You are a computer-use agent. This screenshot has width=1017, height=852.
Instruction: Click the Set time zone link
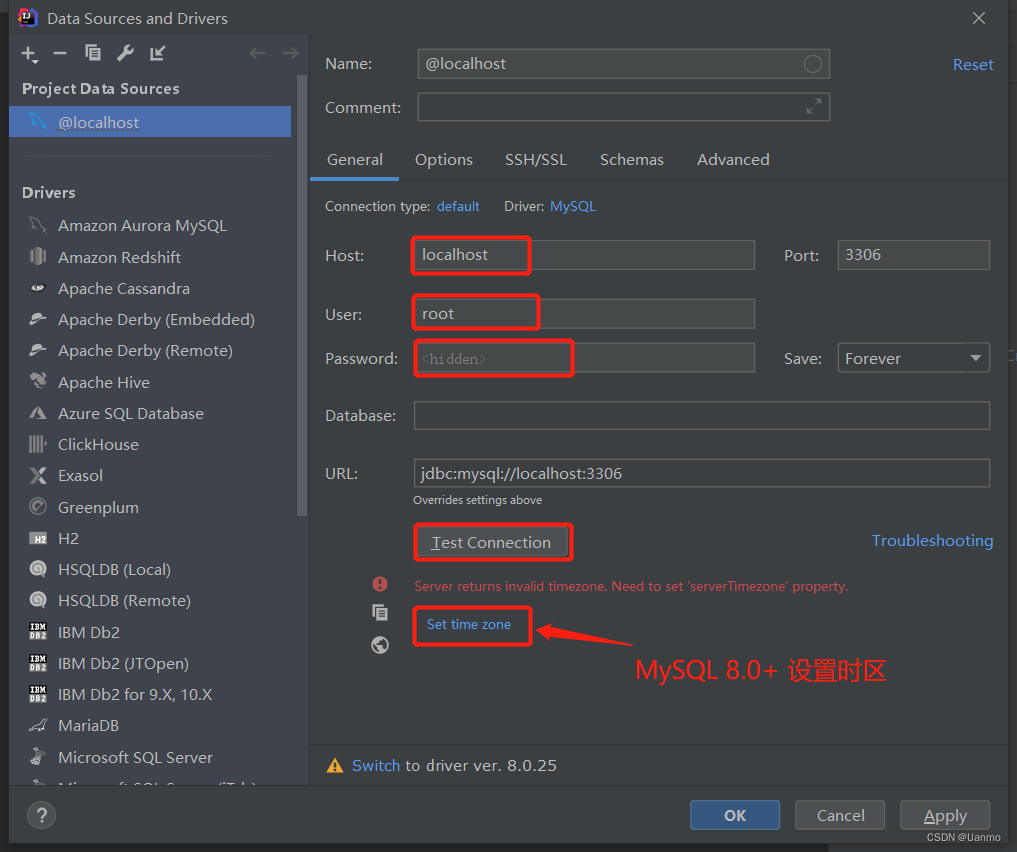pos(468,624)
